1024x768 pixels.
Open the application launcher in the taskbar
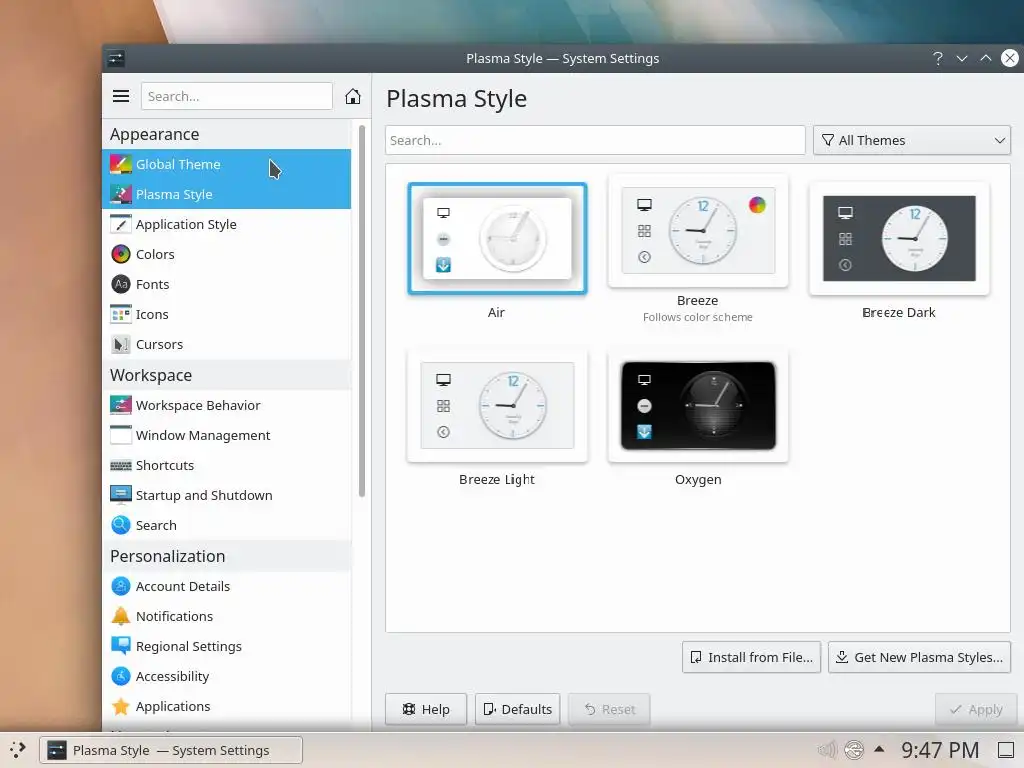18,750
